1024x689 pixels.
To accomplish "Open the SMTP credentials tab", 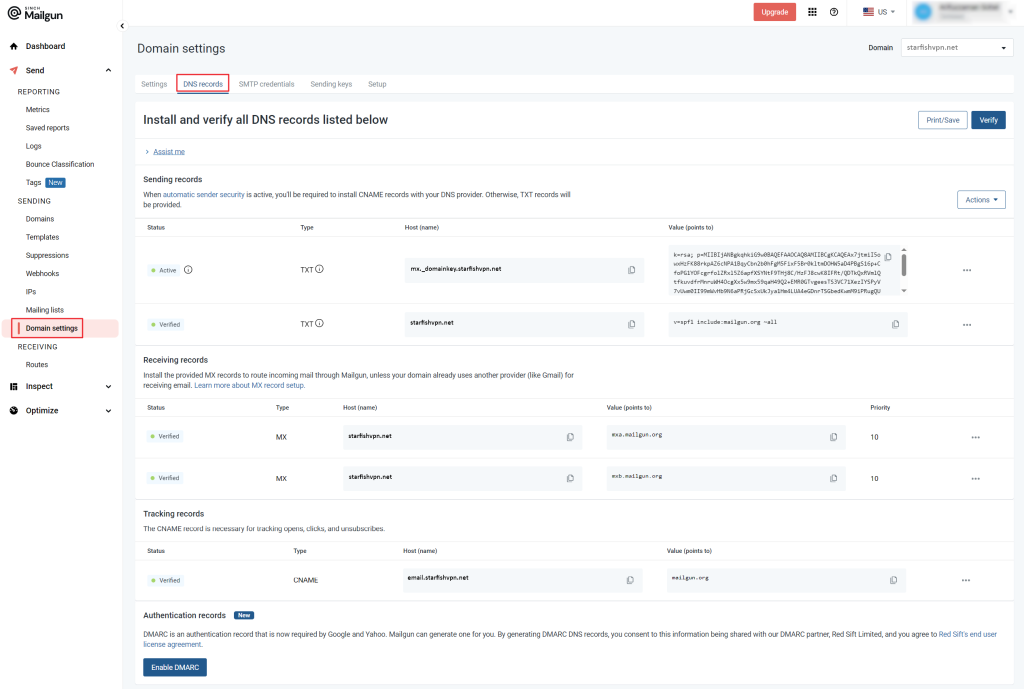I will 266,84.
